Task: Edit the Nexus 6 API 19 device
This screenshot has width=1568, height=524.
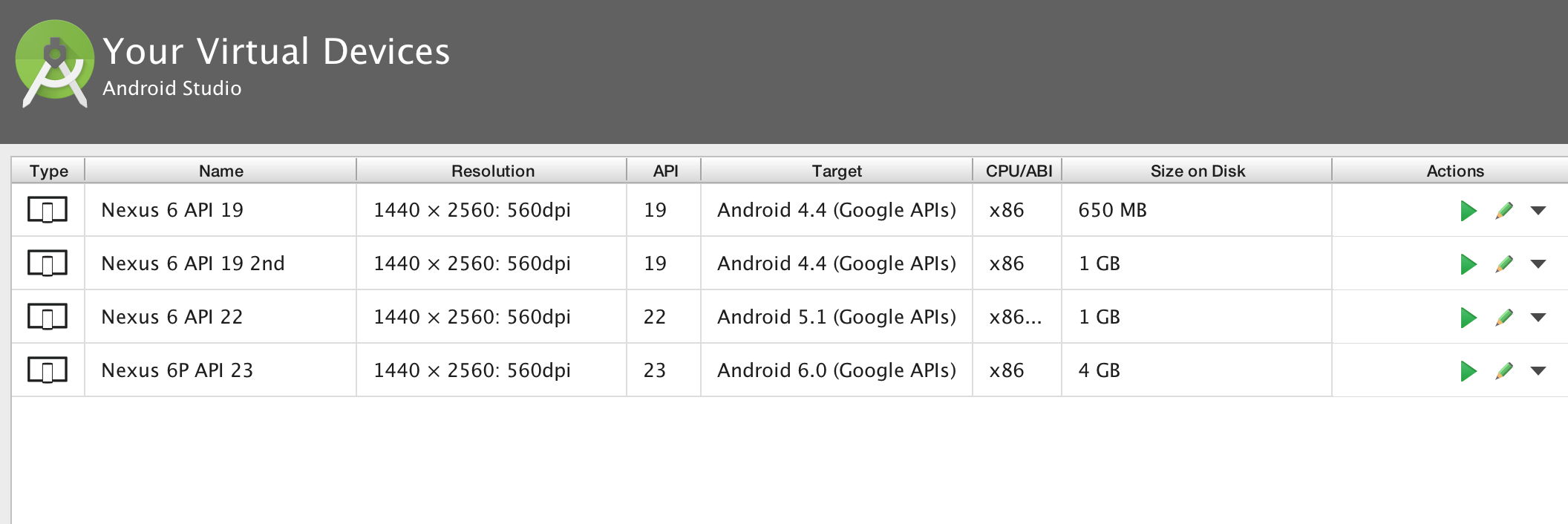Action: point(1504,211)
